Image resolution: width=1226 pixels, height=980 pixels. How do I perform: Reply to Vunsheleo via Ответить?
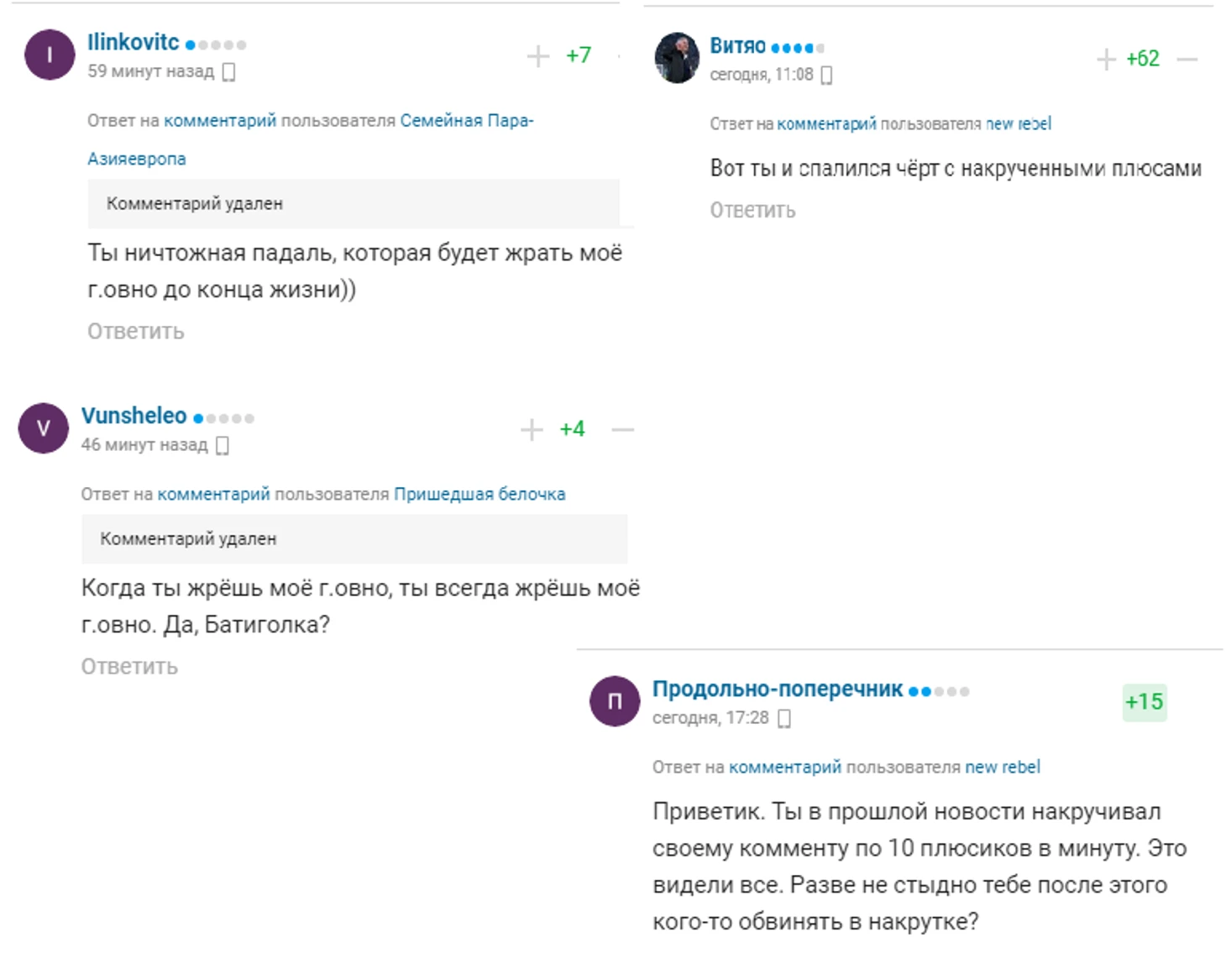[x=129, y=667]
